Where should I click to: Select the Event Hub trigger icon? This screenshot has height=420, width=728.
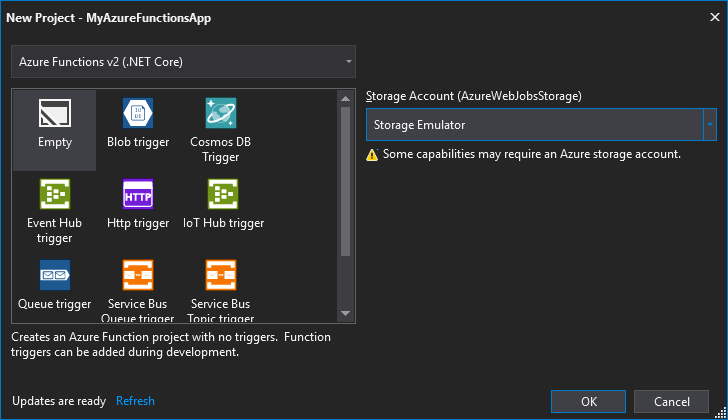[x=55, y=194]
